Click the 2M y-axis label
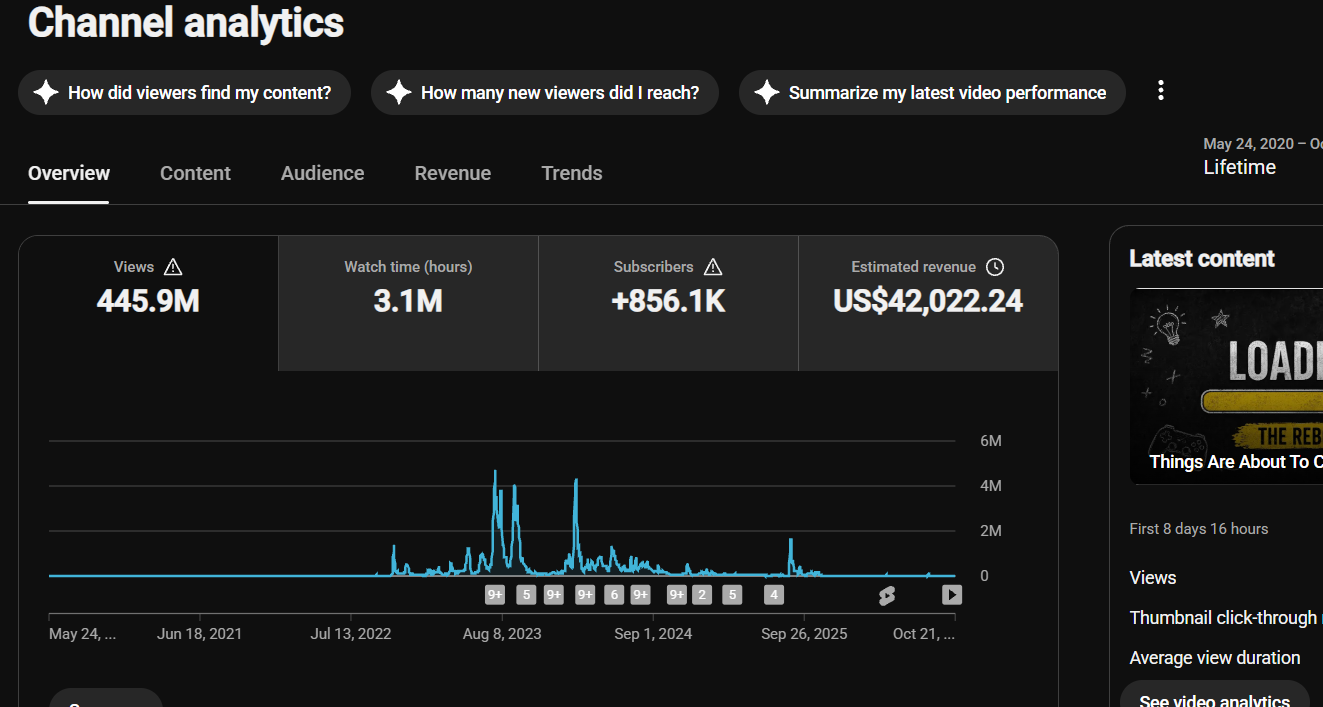This screenshot has width=1323, height=707. [x=991, y=531]
